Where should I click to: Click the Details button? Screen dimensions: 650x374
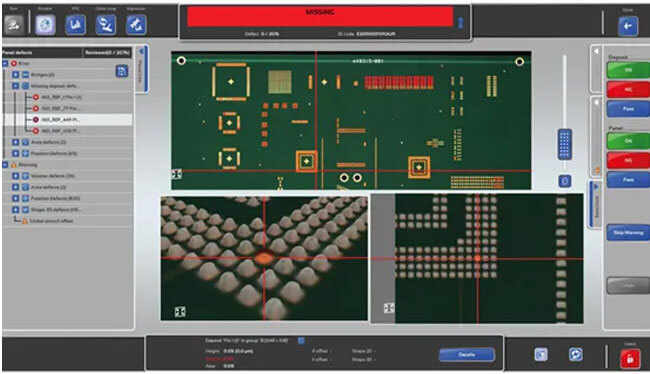466,355
